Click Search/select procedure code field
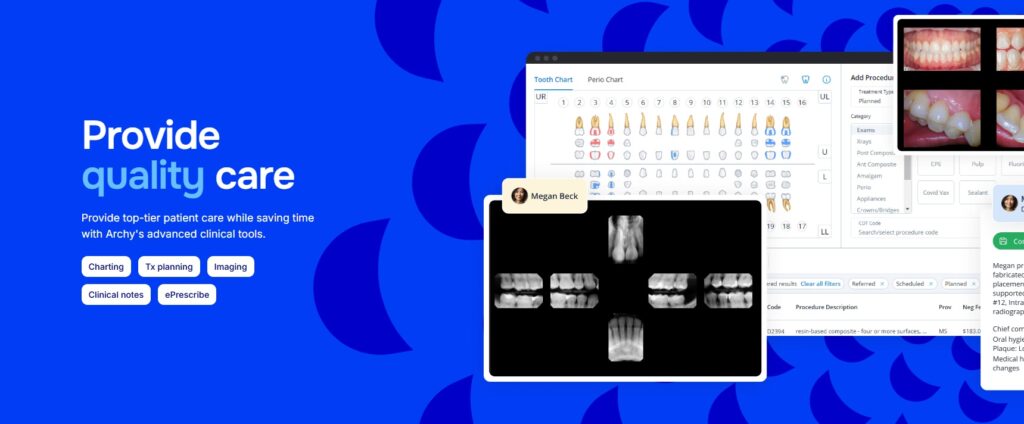 (x=914, y=228)
